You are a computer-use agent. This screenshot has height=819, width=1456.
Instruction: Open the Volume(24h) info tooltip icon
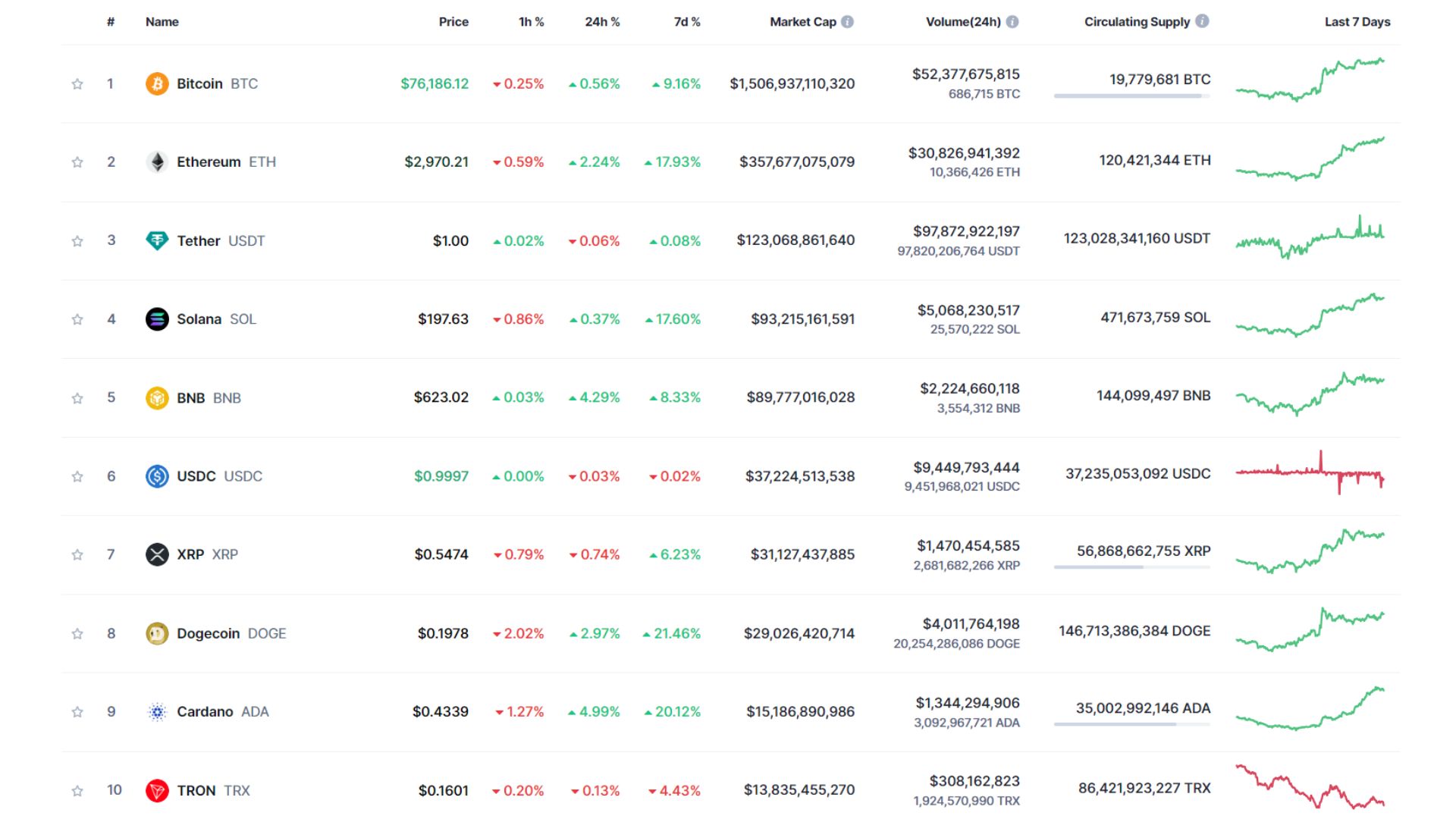click(1012, 21)
